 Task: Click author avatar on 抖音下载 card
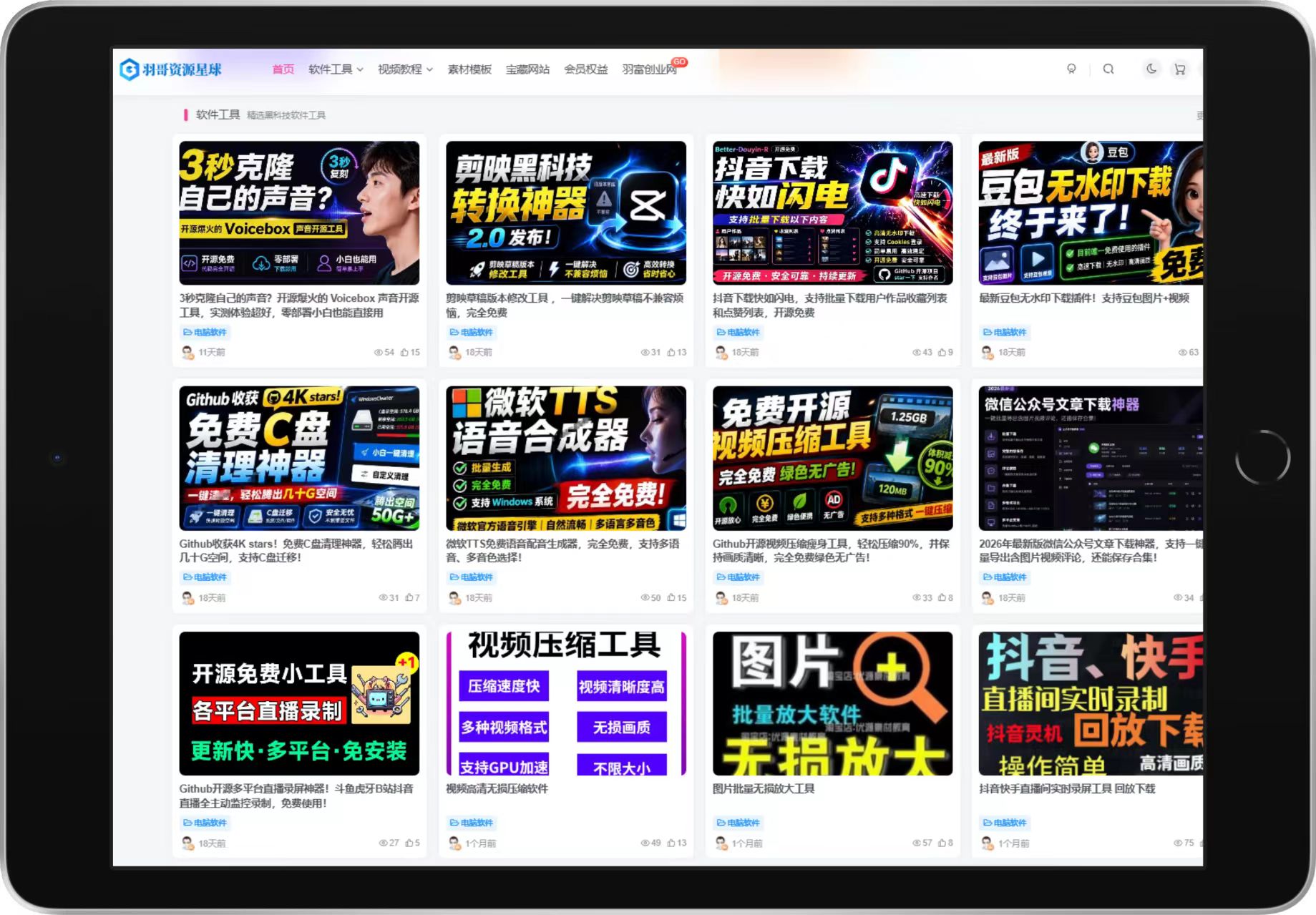[721, 352]
